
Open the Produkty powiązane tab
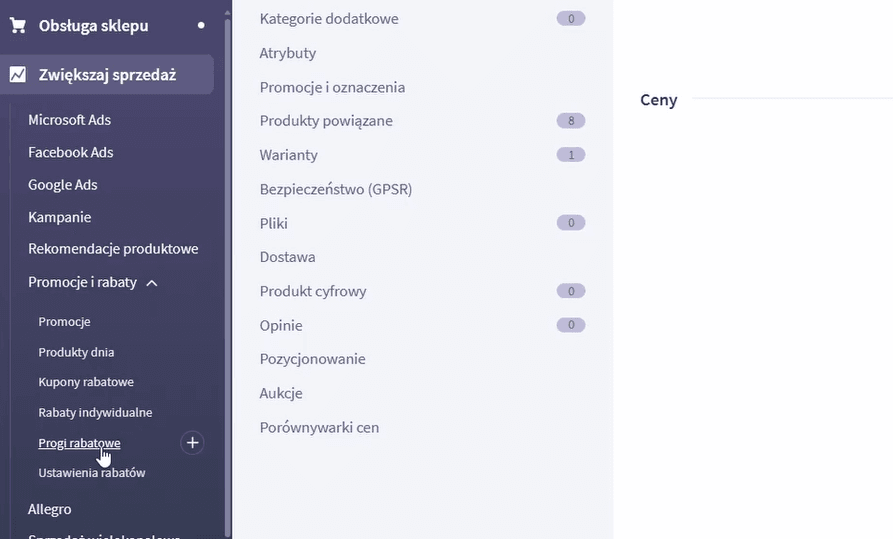tap(326, 121)
